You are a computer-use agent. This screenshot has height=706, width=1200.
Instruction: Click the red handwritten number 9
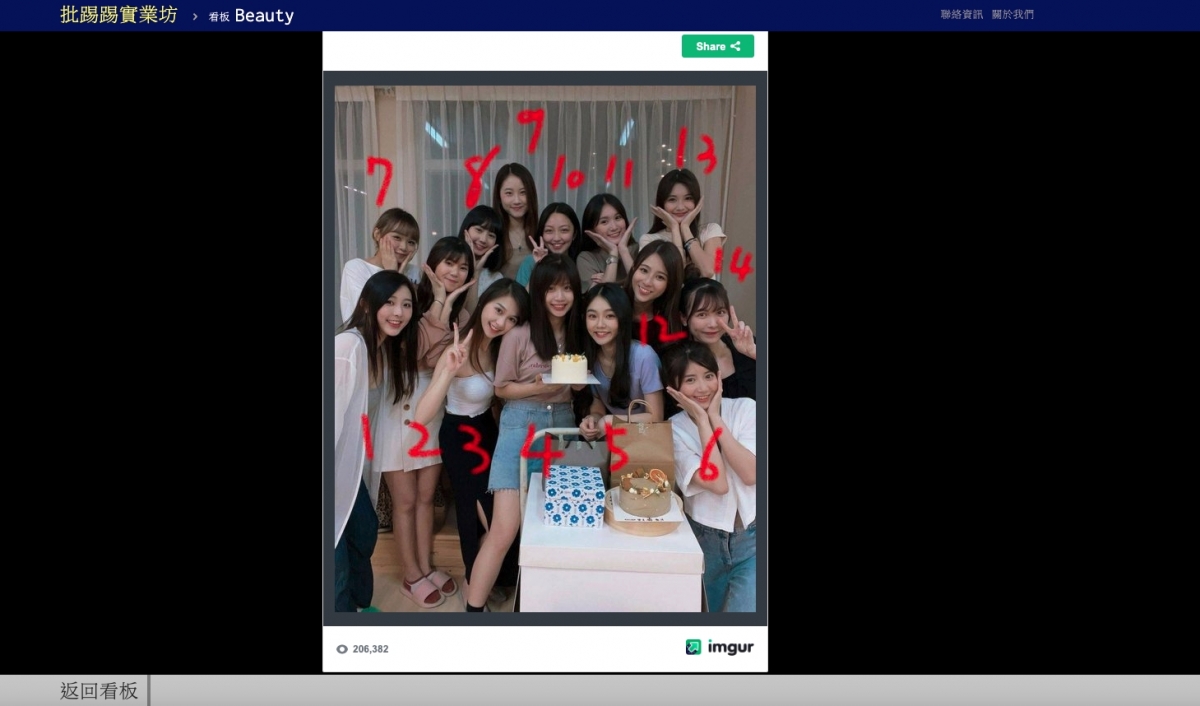click(532, 130)
